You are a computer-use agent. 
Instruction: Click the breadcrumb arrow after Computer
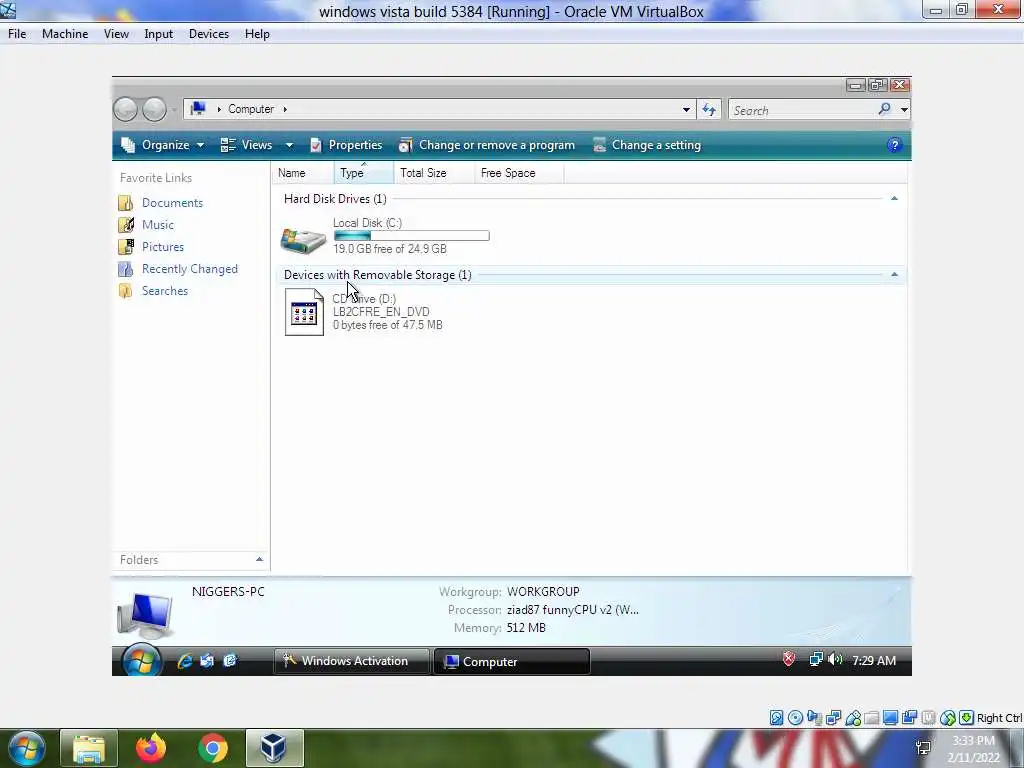(x=285, y=109)
